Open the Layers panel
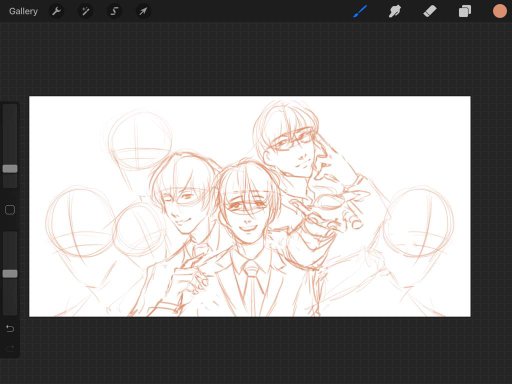This screenshot has width=512, height=384. tap(465, 11)
